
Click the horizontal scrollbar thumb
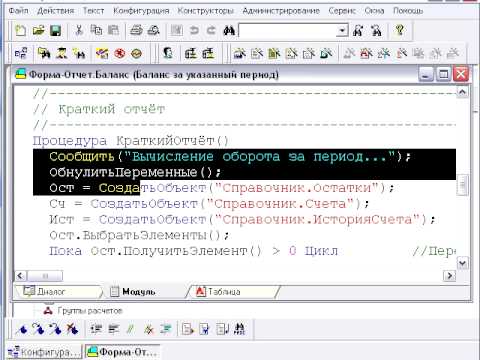point(45,276)
